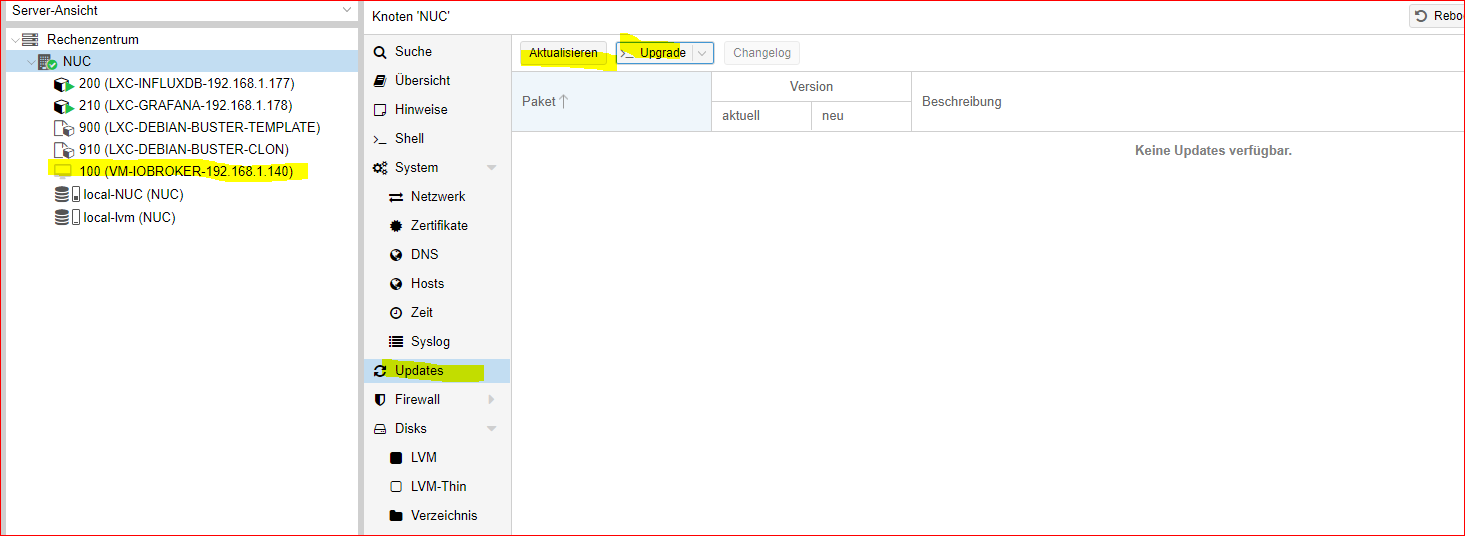The height and width of the screenshot is (536, 1465).
Task: Expand the Firewall submenu arrow
Action: [491, 400]
